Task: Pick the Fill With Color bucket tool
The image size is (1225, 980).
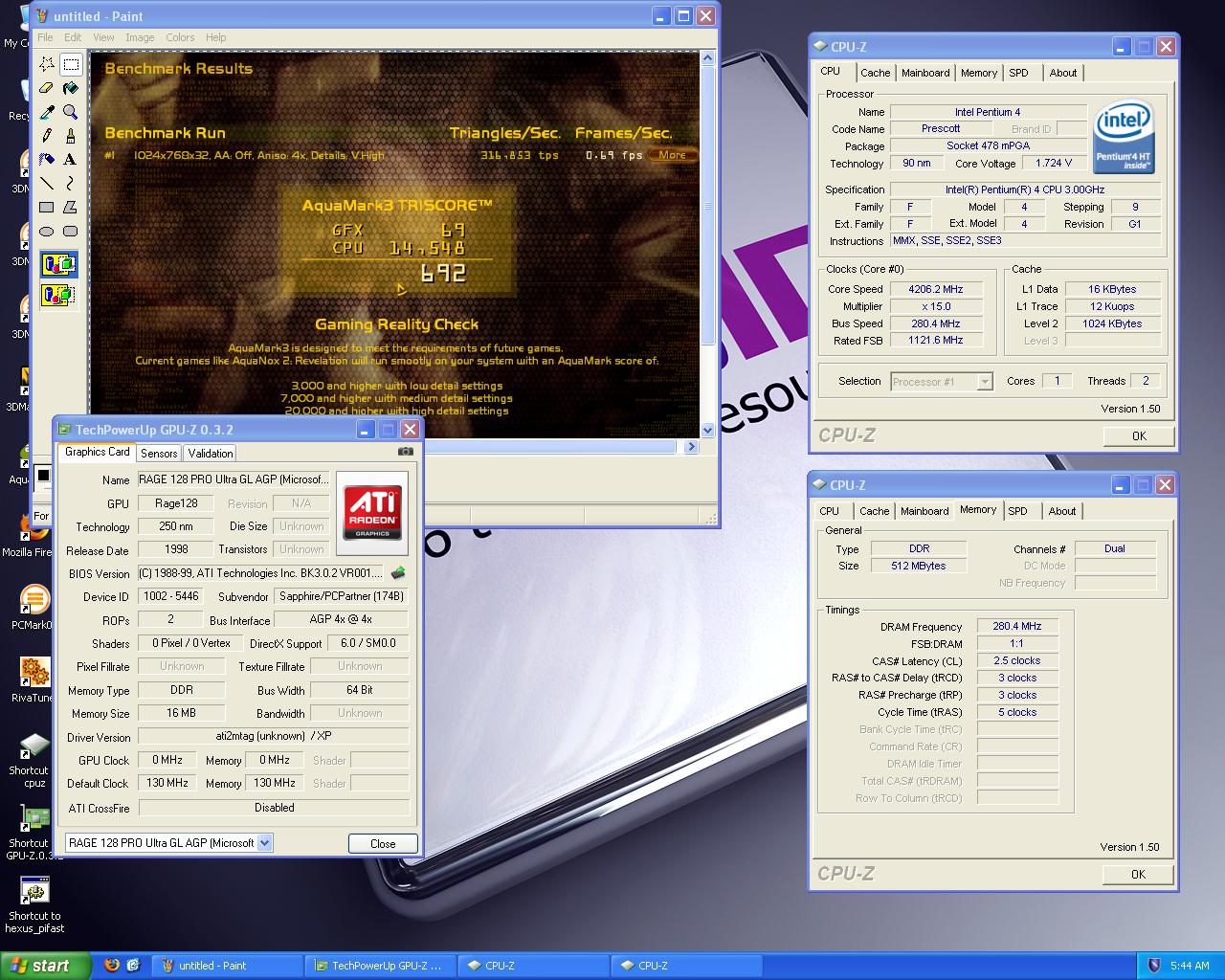Action: click(71, 88)
